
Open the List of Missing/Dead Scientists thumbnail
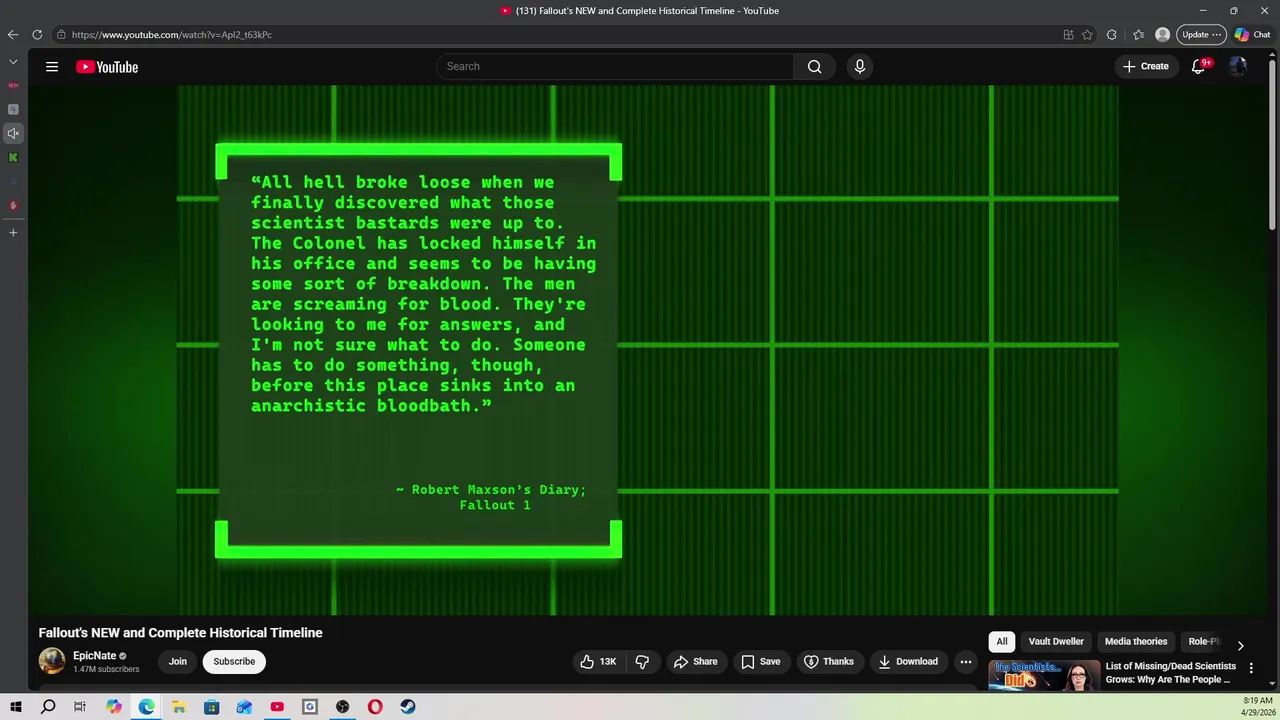(1043, 675)
